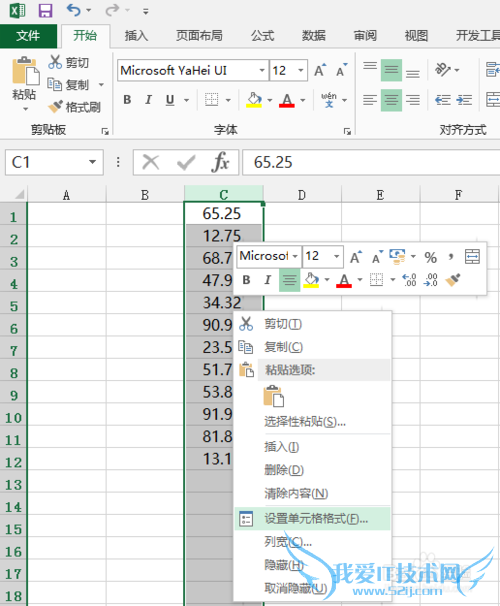Click comma style in mini toolbar
Image resolution: width=500 pixels, height=606 pixels.
point(451,257)
